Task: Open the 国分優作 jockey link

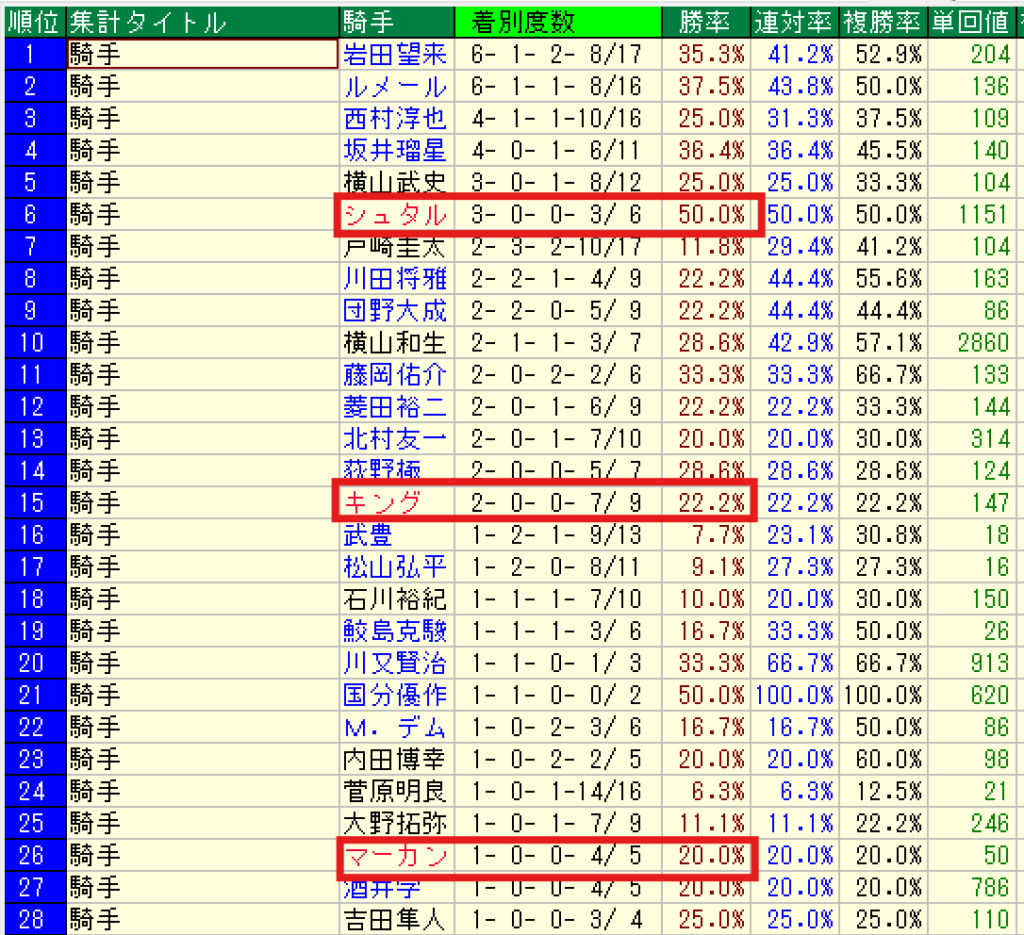Action: (394, 695)
